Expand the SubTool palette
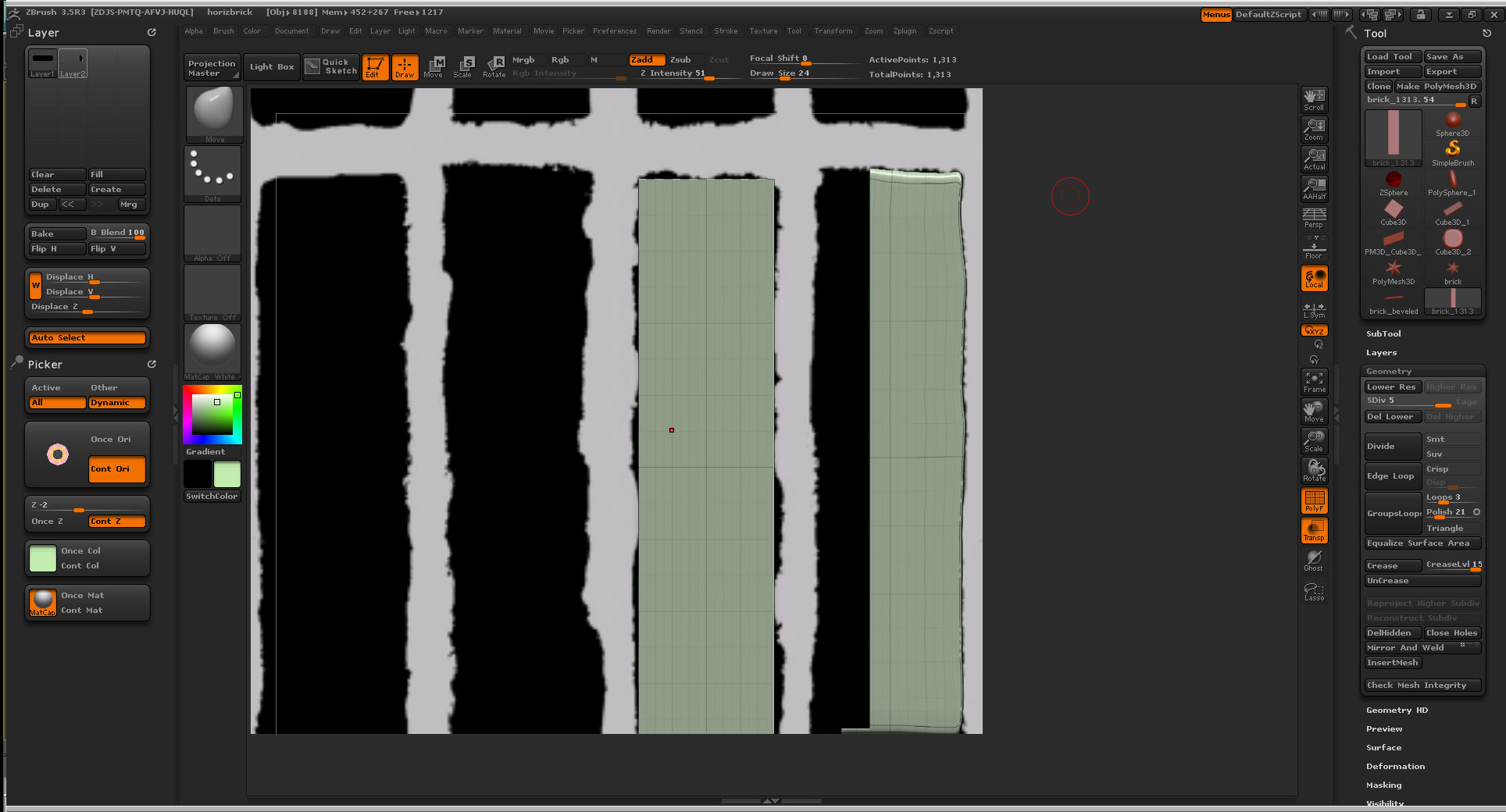1506x812 pixels. pos(1383,333)
